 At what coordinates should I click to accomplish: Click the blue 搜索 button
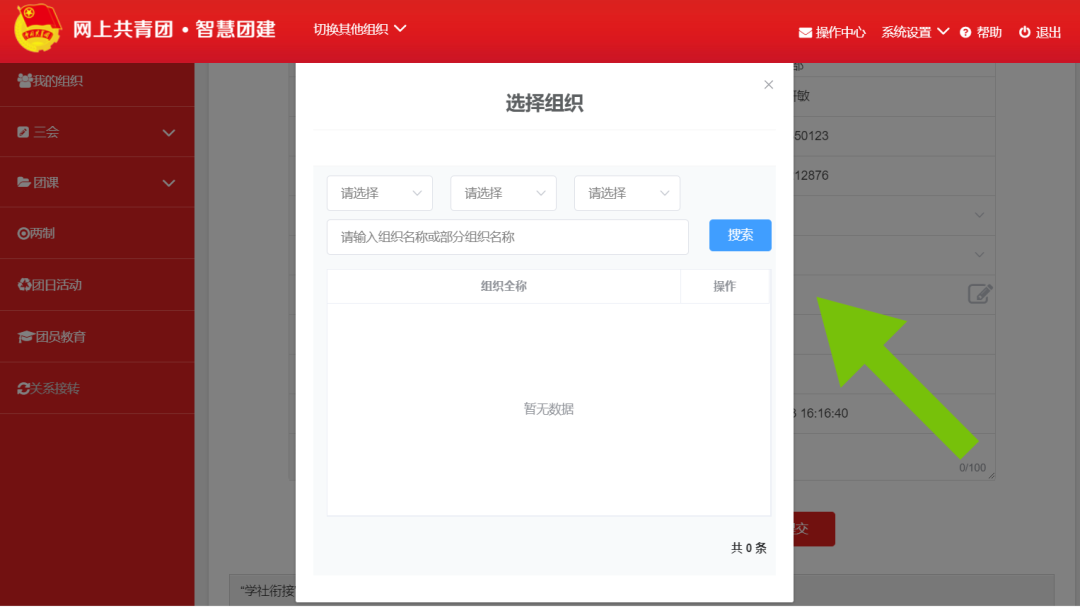(x=740, y=235)
